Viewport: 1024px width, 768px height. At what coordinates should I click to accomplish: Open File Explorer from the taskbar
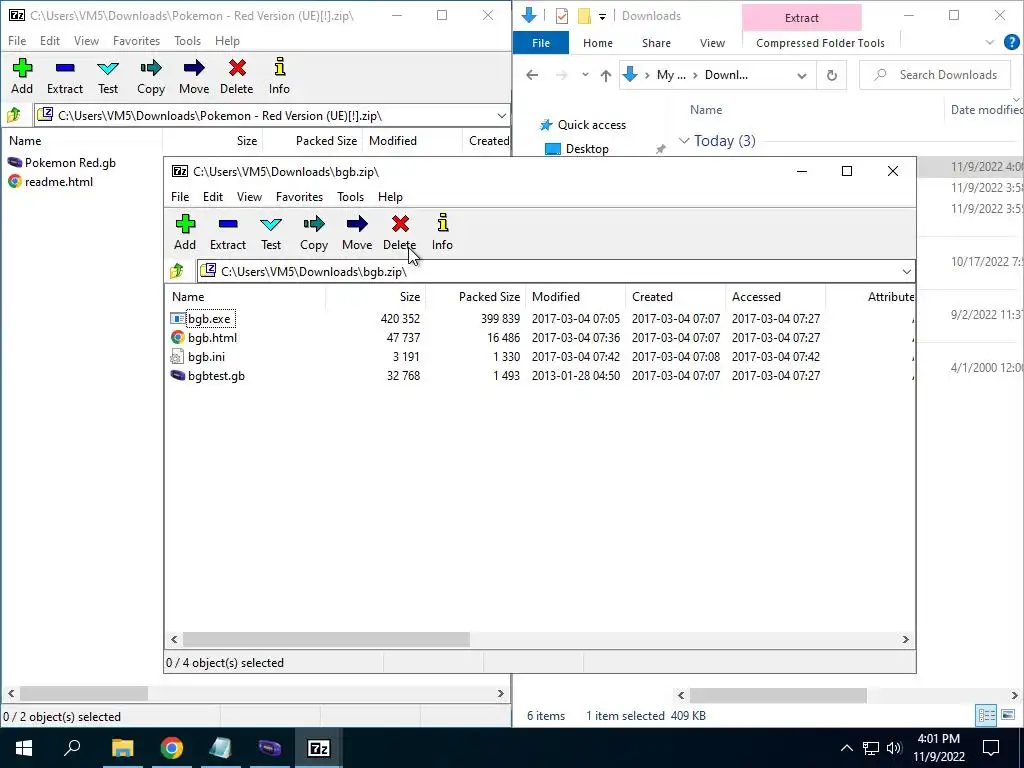(122, 748)
